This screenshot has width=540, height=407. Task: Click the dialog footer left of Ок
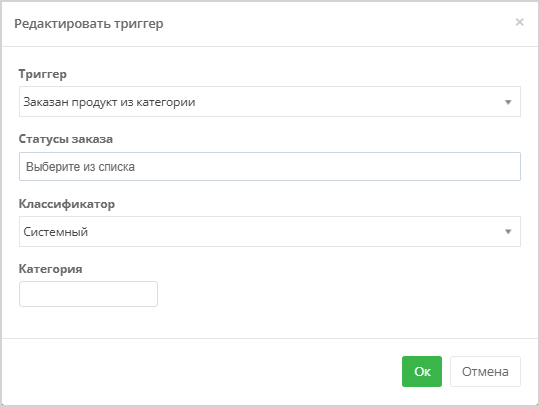[200, 372]
